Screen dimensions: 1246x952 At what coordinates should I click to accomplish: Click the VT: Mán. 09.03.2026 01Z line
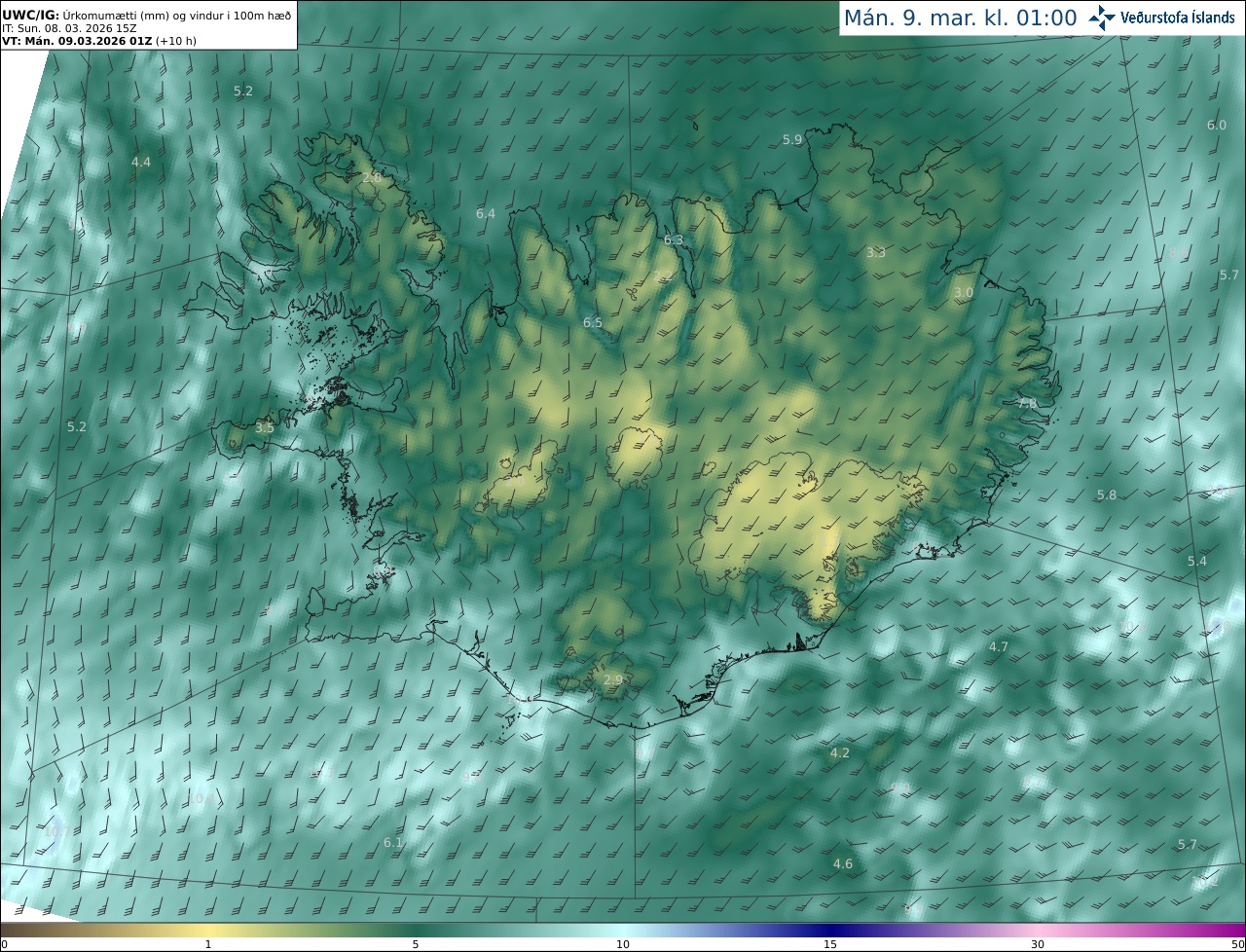coord(99,41)
